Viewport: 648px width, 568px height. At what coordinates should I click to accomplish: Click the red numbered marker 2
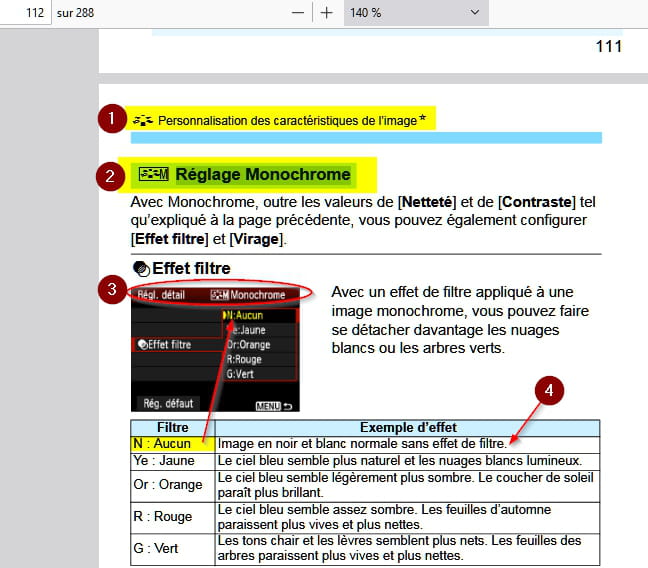pyautogui.click(x=111, y=176)
